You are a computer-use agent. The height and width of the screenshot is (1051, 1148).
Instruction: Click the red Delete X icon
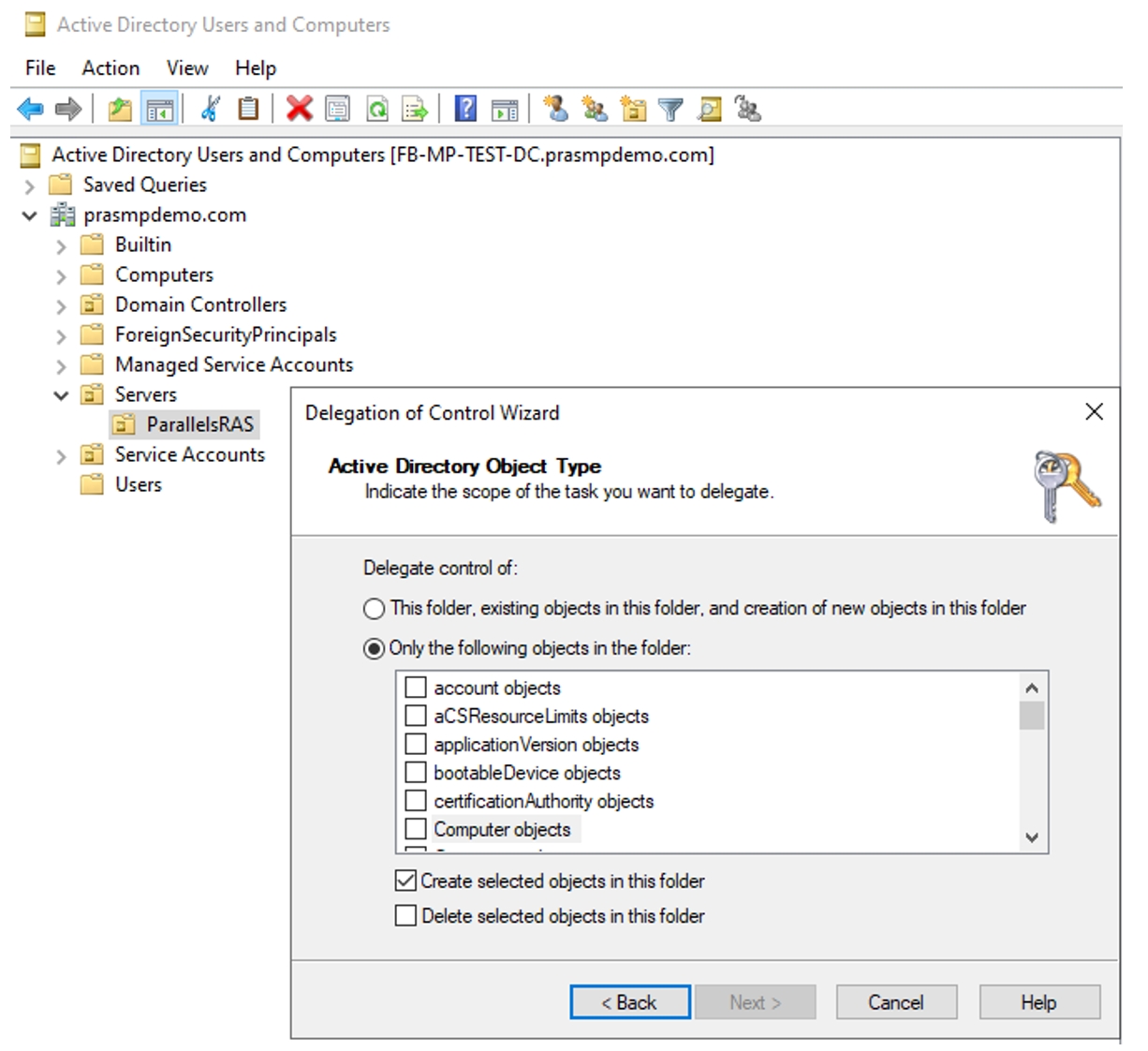[299, 110]
